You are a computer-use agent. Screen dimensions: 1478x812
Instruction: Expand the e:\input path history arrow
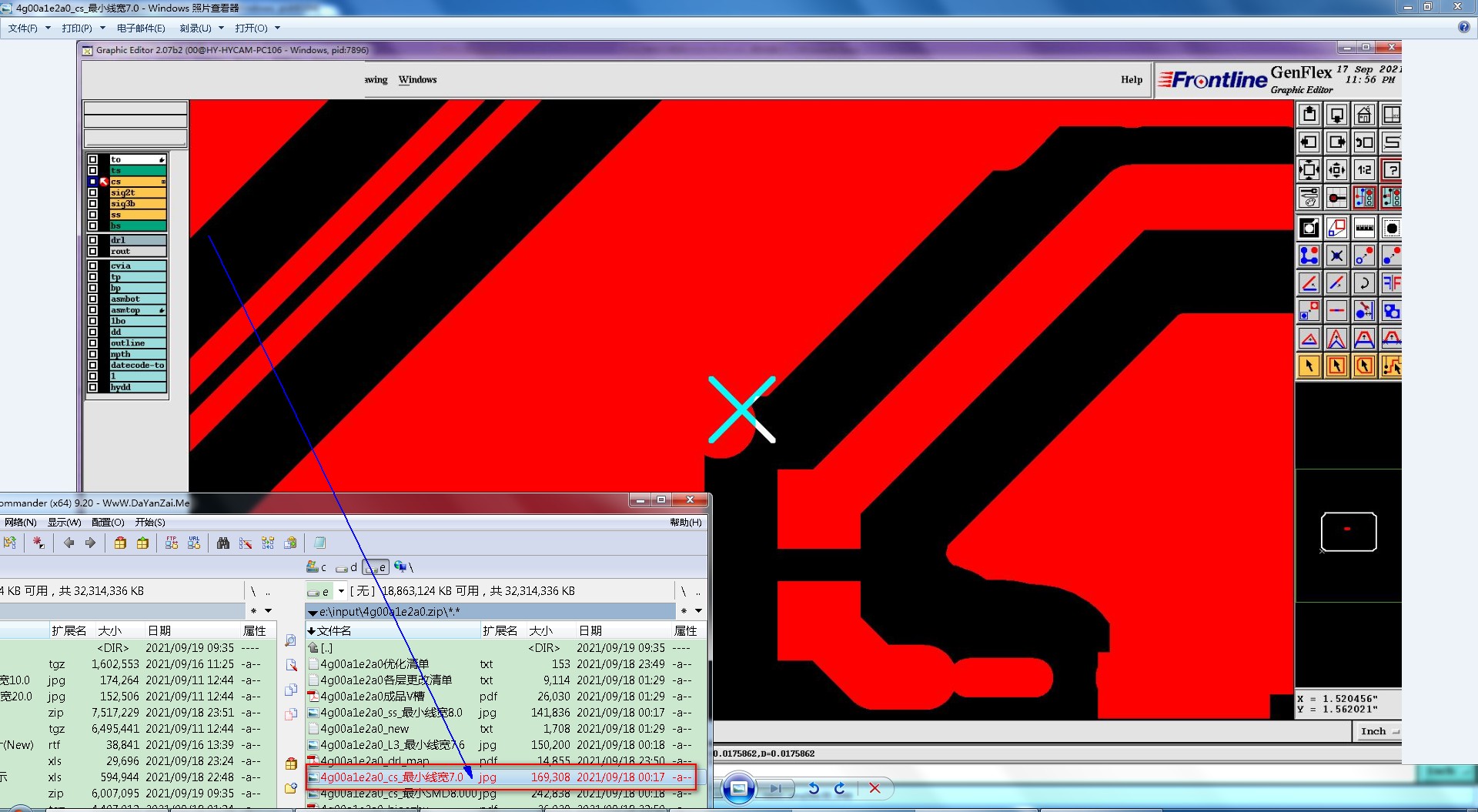(x=313, y=612)
